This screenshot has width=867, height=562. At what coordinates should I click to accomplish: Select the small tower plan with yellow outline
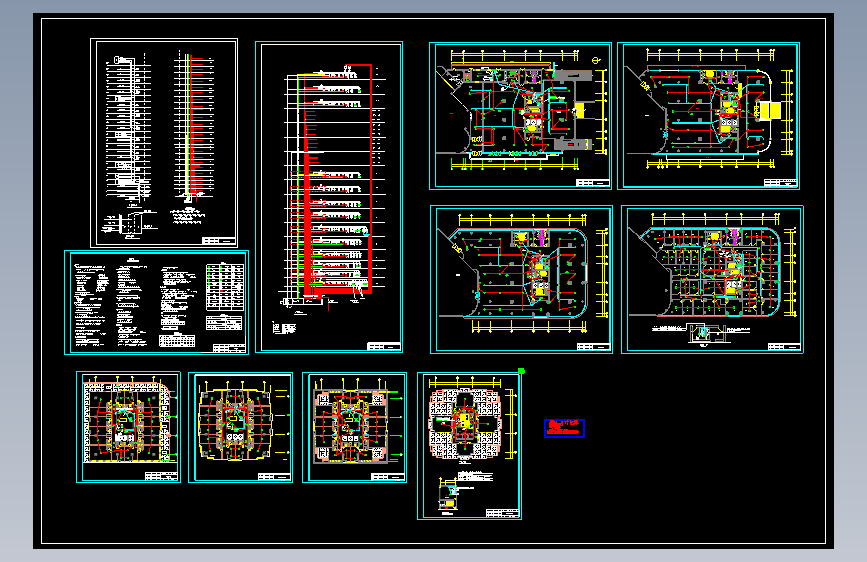[x=241, y=428]
